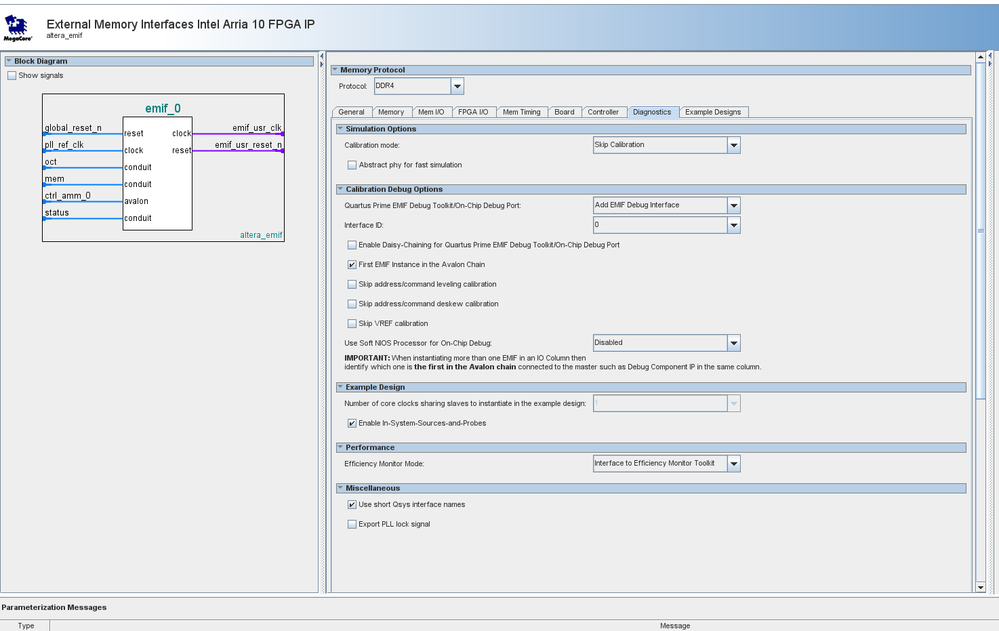The image size is (999, 631).
Task: Enable the Show signals checkbox
Action: (12, 76)
